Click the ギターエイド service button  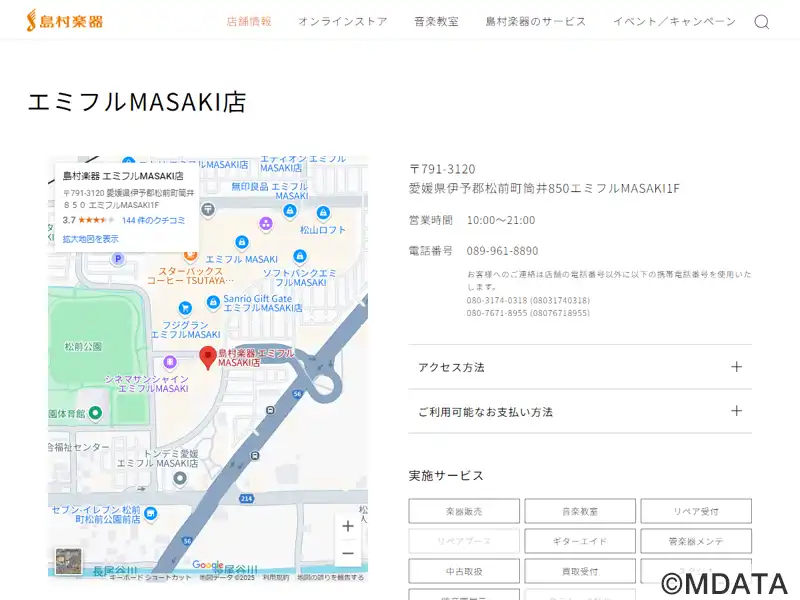click(580, 541)
